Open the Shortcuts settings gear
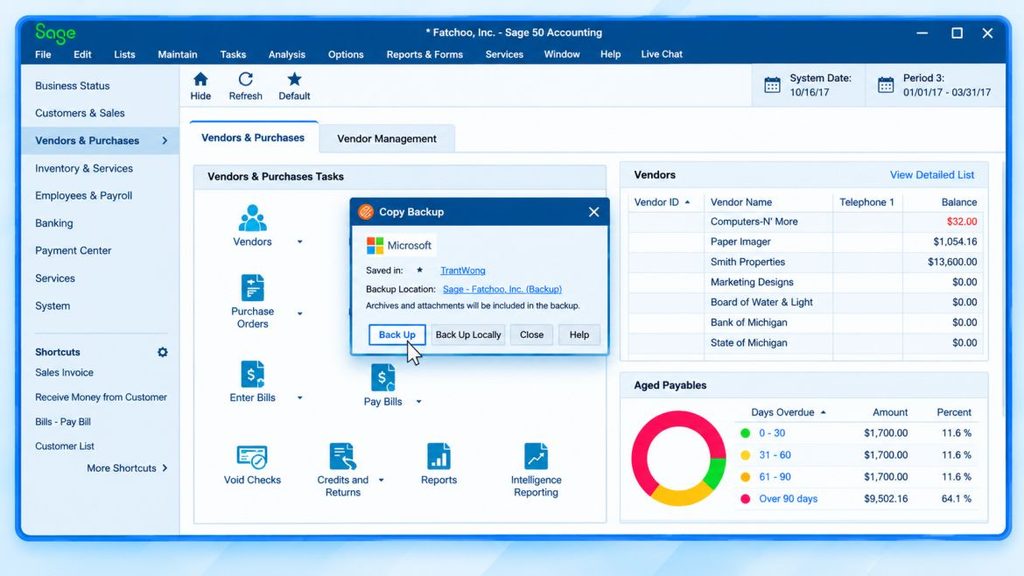1024x576 pixels. pos(163,352)
